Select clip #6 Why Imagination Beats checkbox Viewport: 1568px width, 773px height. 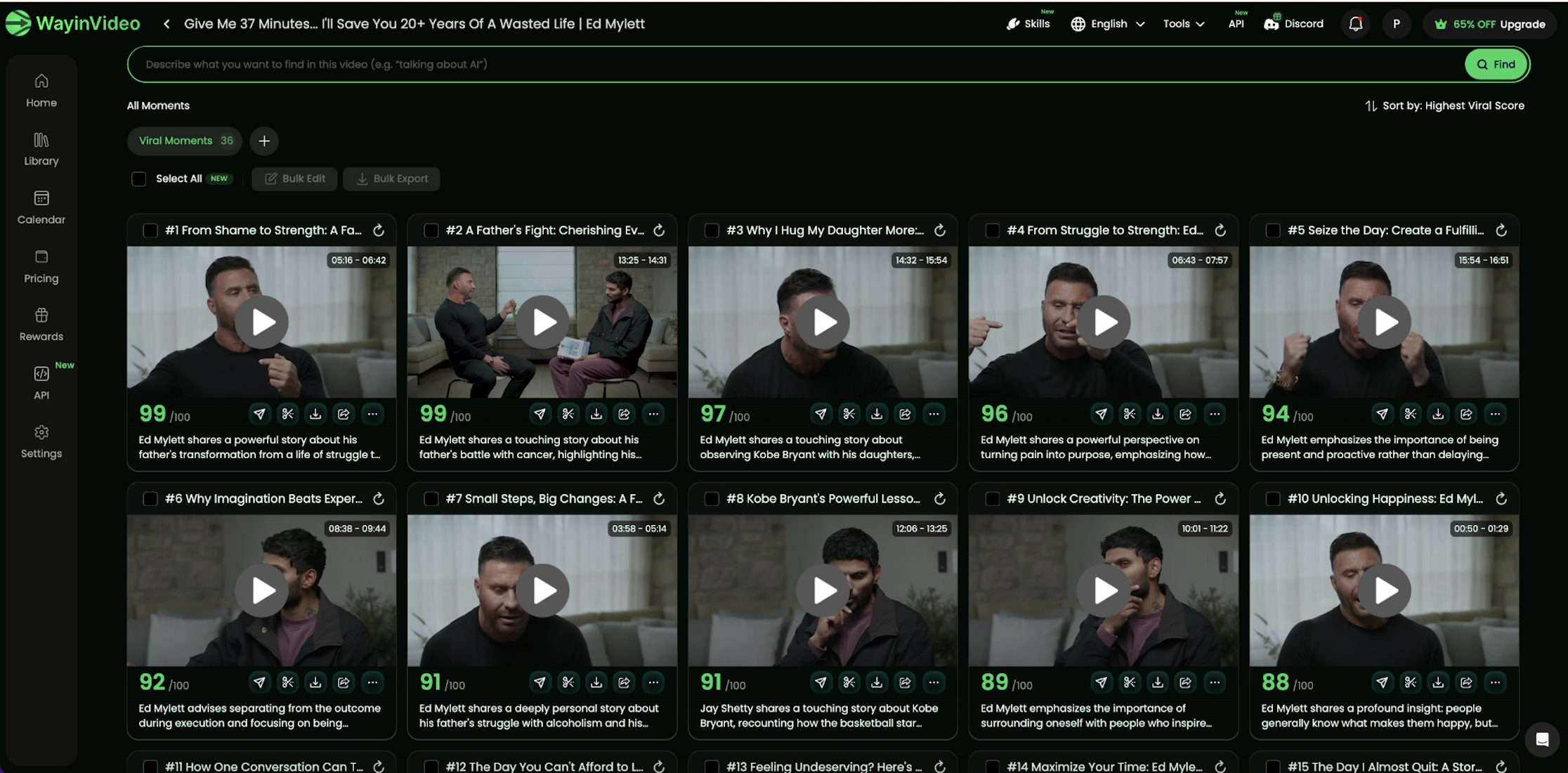(x=150, y=499)
